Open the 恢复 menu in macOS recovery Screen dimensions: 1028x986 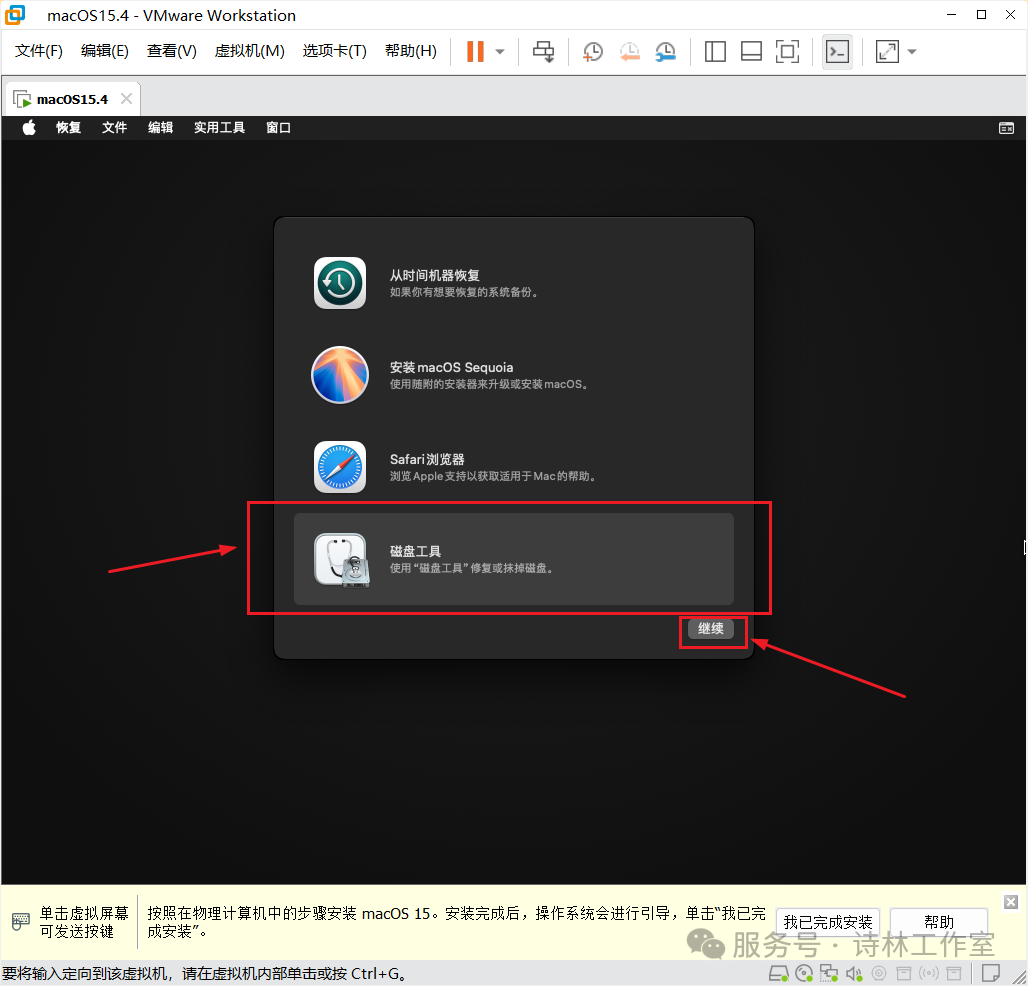(68, 127)
